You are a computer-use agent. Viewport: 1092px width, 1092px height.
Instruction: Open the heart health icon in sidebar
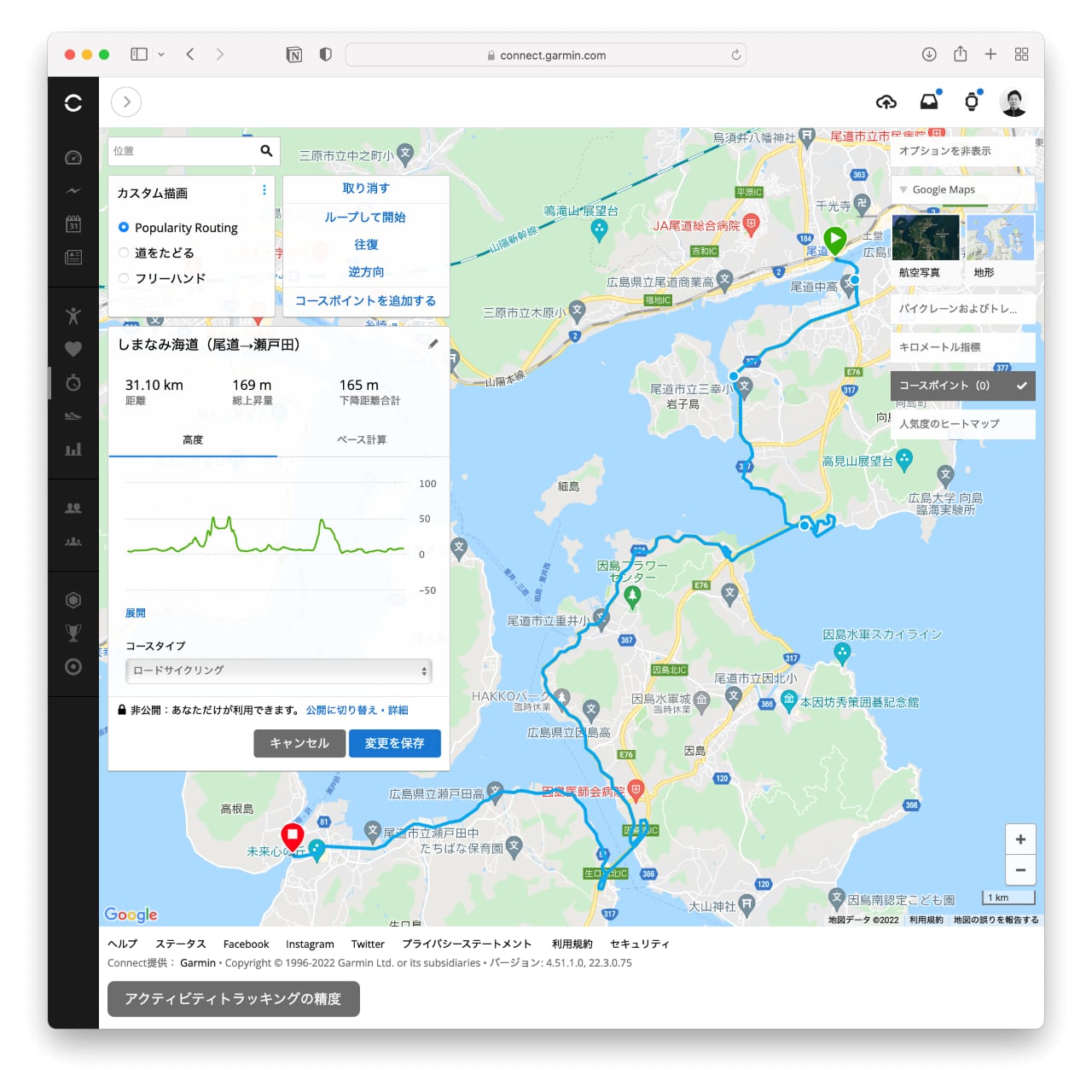point(73,349)
